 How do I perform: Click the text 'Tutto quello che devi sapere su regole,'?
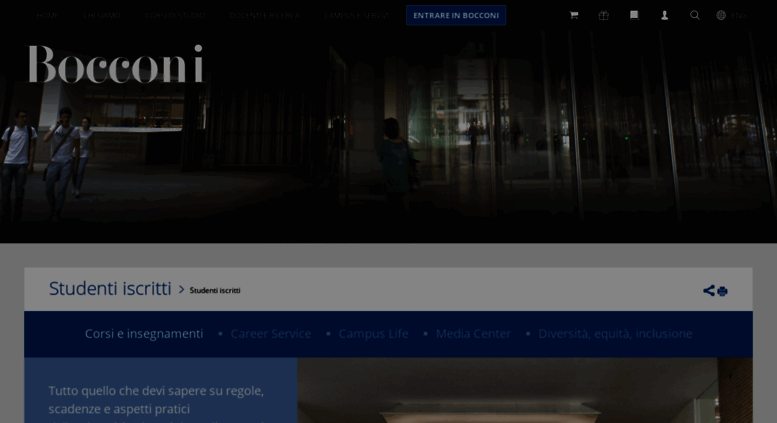[156, 391]
